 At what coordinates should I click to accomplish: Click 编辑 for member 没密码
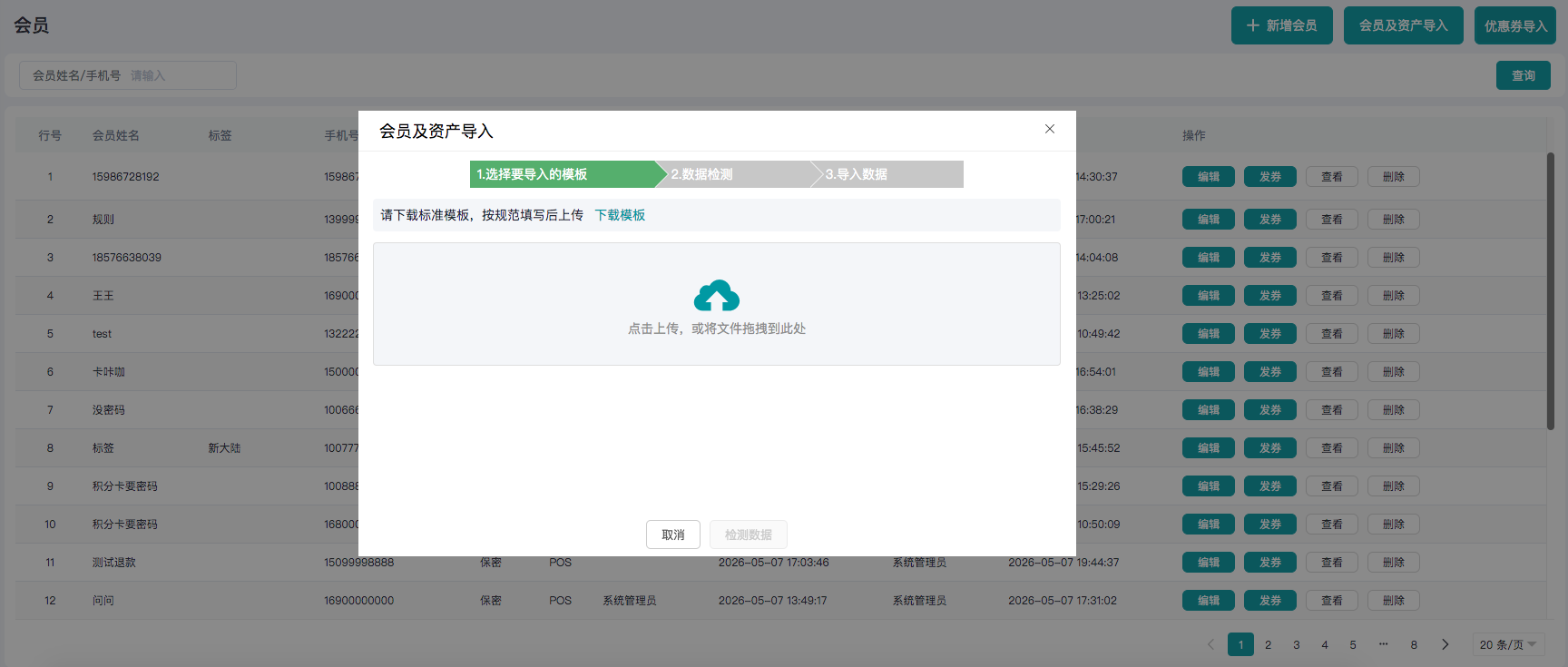(1209, 410)
